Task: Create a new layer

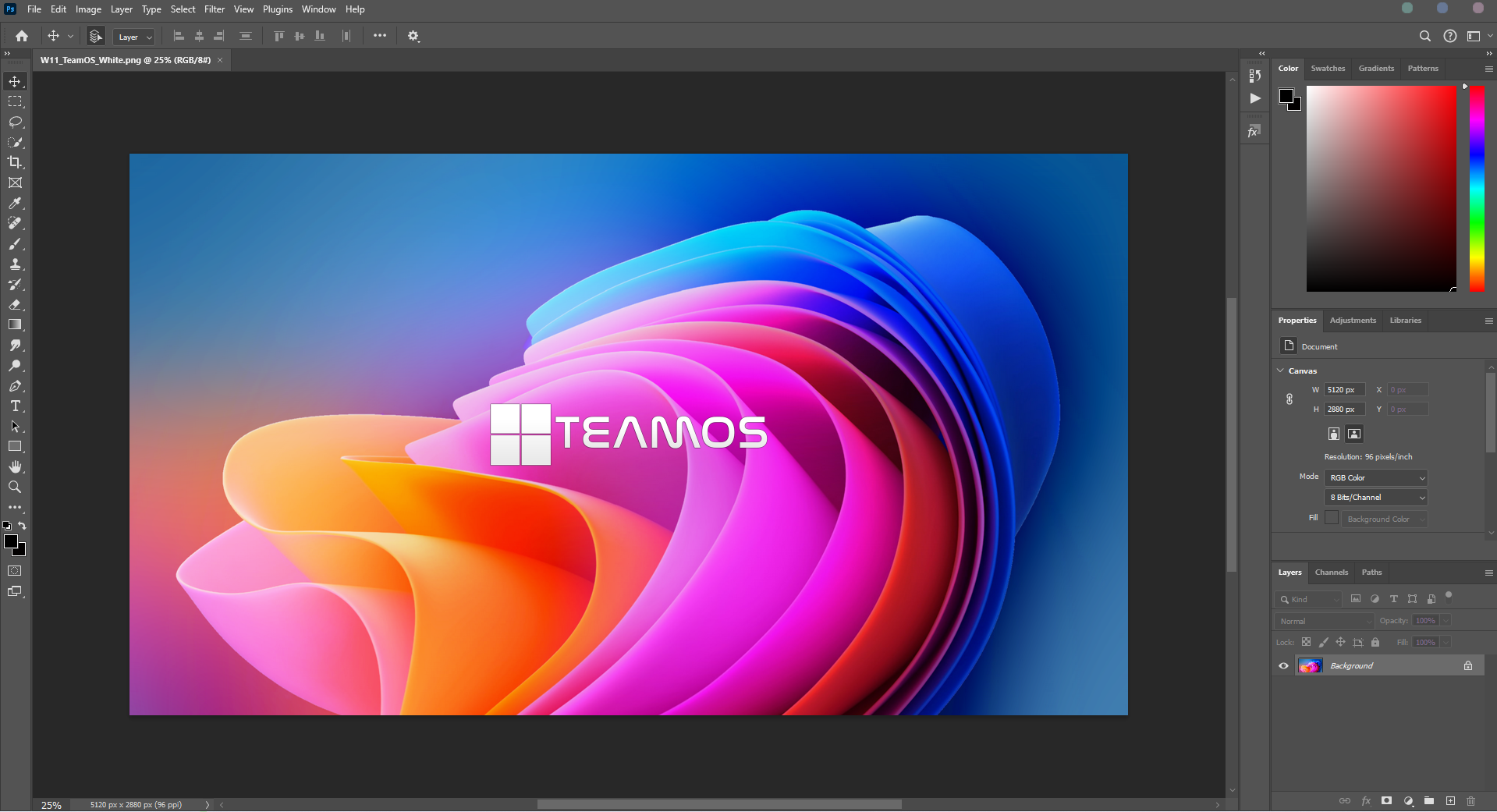Action: pyautogui.click(x=1450, y=801)
